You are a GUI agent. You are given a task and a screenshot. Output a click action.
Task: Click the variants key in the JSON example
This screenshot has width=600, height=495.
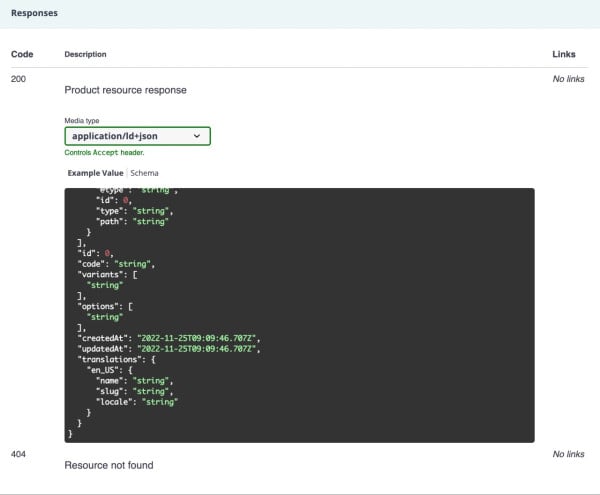(x=99, y=275)
